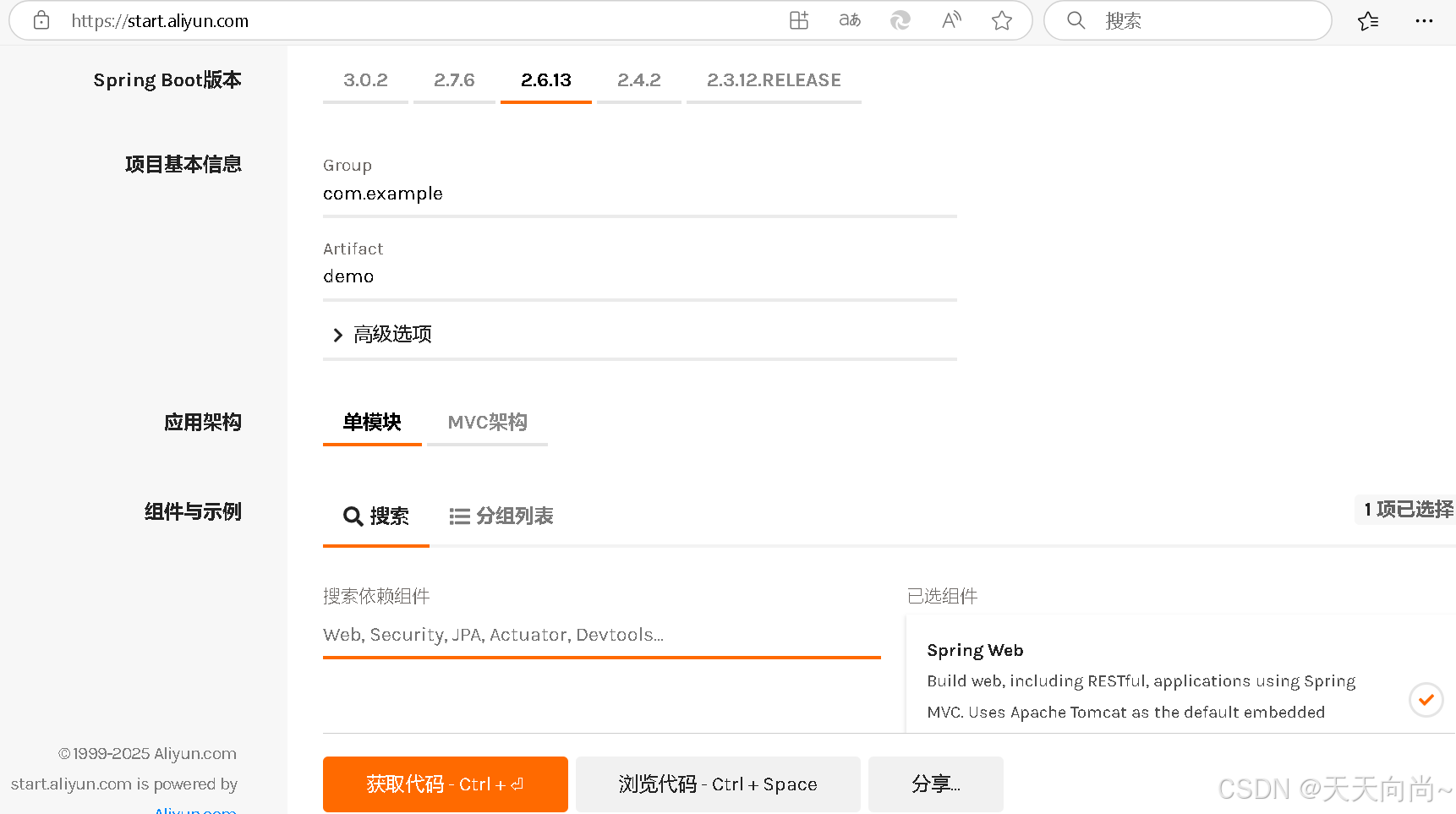This screenshot has height=814, width=1456.
Task: Click the magnifier icon on the 搜索 tab
Action: pos(353,516)
